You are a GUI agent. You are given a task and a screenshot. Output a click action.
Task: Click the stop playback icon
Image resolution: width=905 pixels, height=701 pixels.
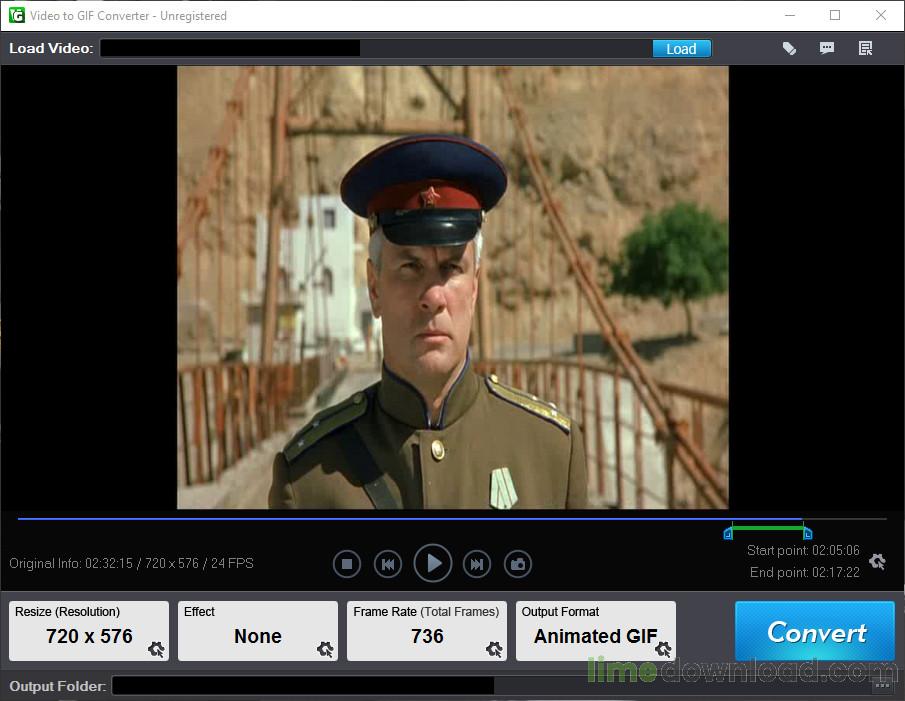[347, 563]
